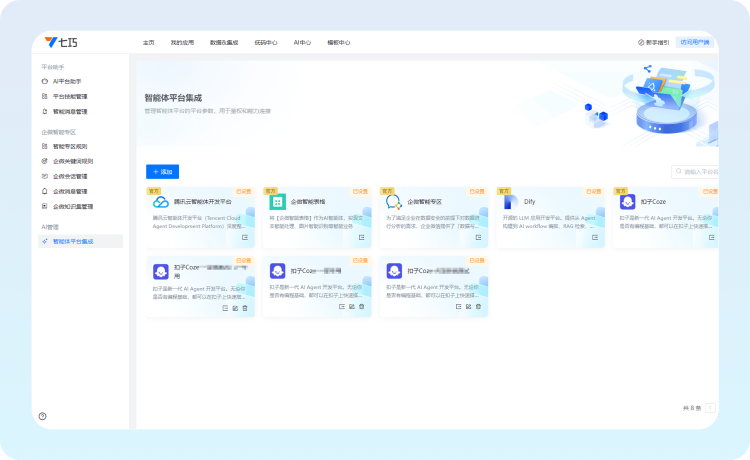Viewport: 750px width, 460px height.
Task: Delete the Coze card below 企微智能表格
Action: [x=362, y=307]
